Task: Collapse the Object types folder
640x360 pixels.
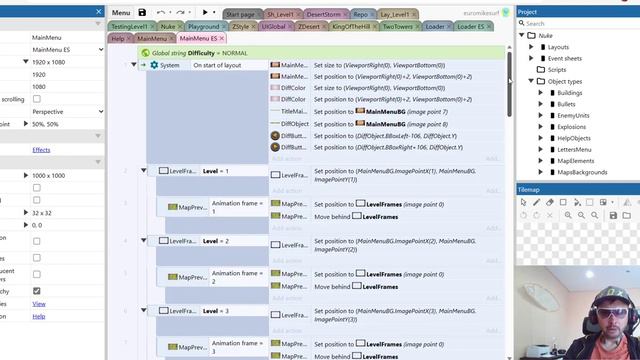Action: (531, 81)
